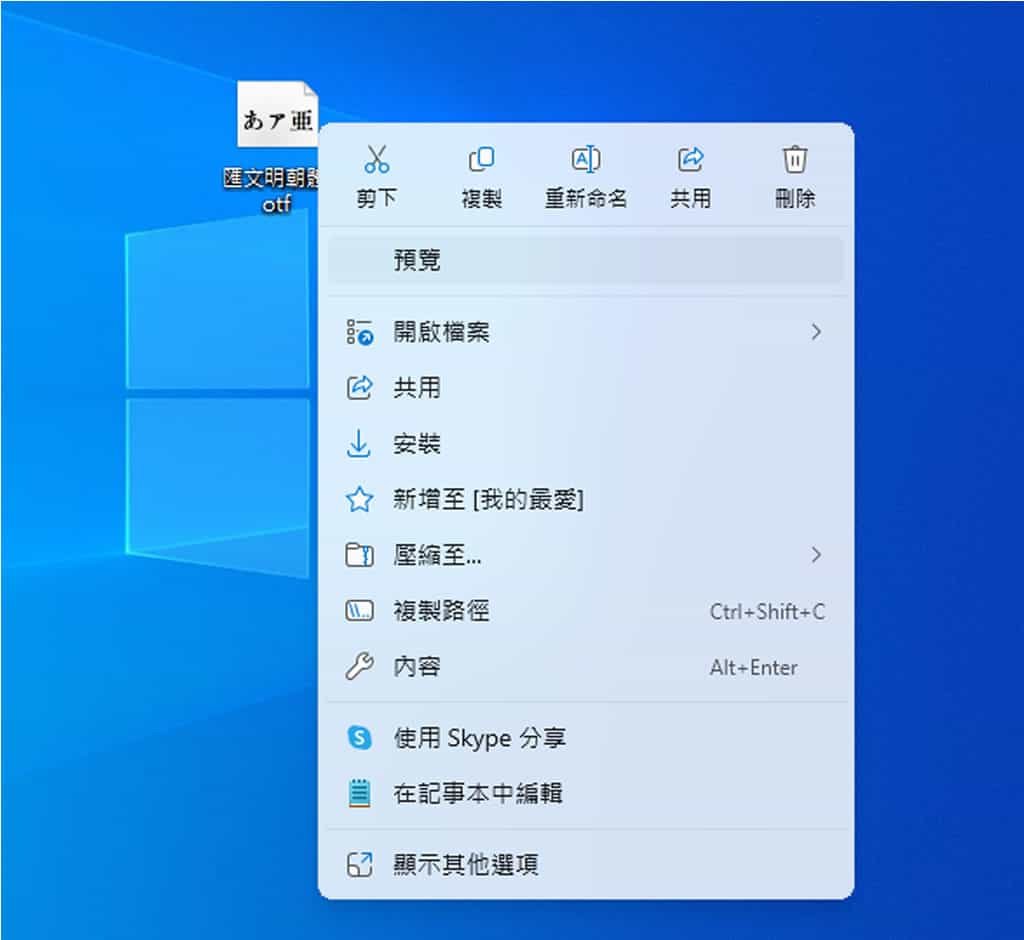1024x940 pixels.
Task: Click the Copy icon
Action: coord(481,159)
